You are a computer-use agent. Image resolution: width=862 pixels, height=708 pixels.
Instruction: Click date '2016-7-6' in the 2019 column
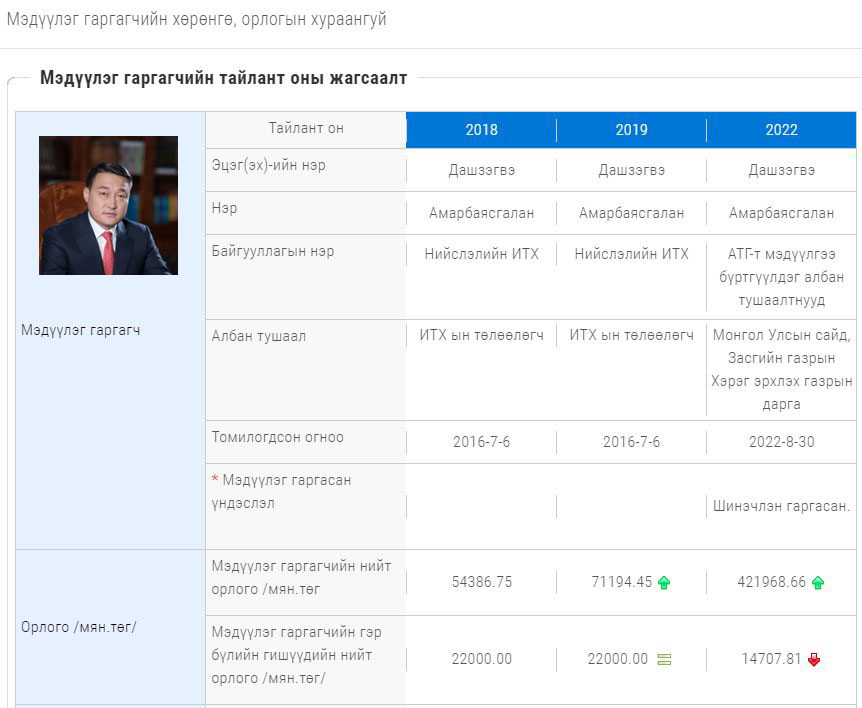point(632,442)
